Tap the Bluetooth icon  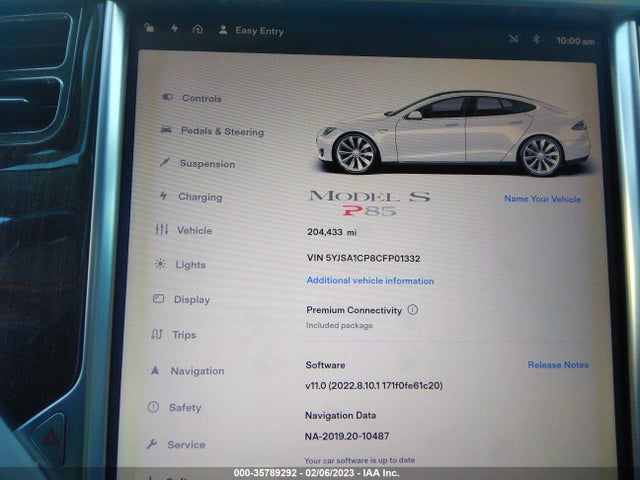point(536,39)
